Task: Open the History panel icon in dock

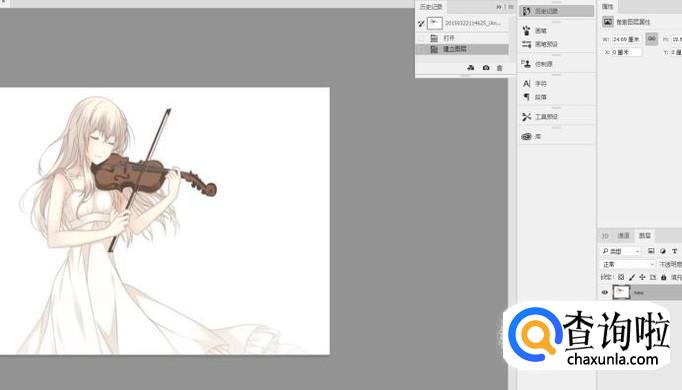Action: click(x=526, y=11)
